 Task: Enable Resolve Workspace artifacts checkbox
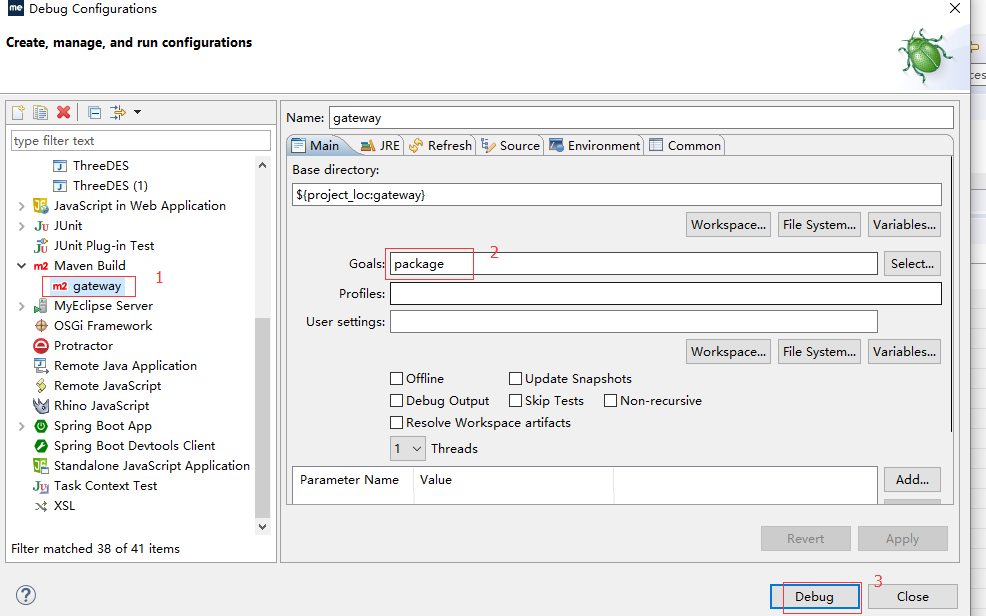(x=396, y=422)
